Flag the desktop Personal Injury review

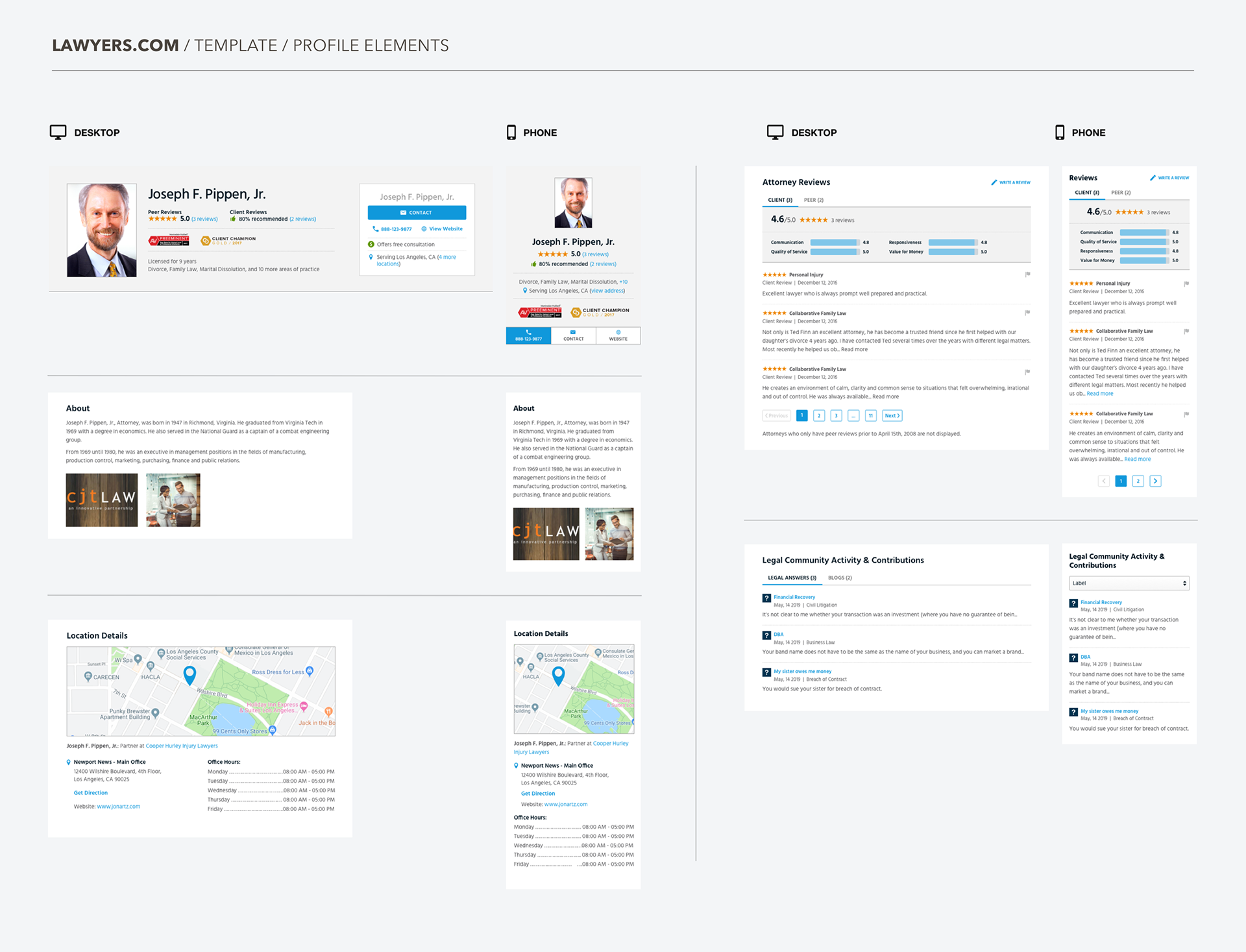[1027, 275]
